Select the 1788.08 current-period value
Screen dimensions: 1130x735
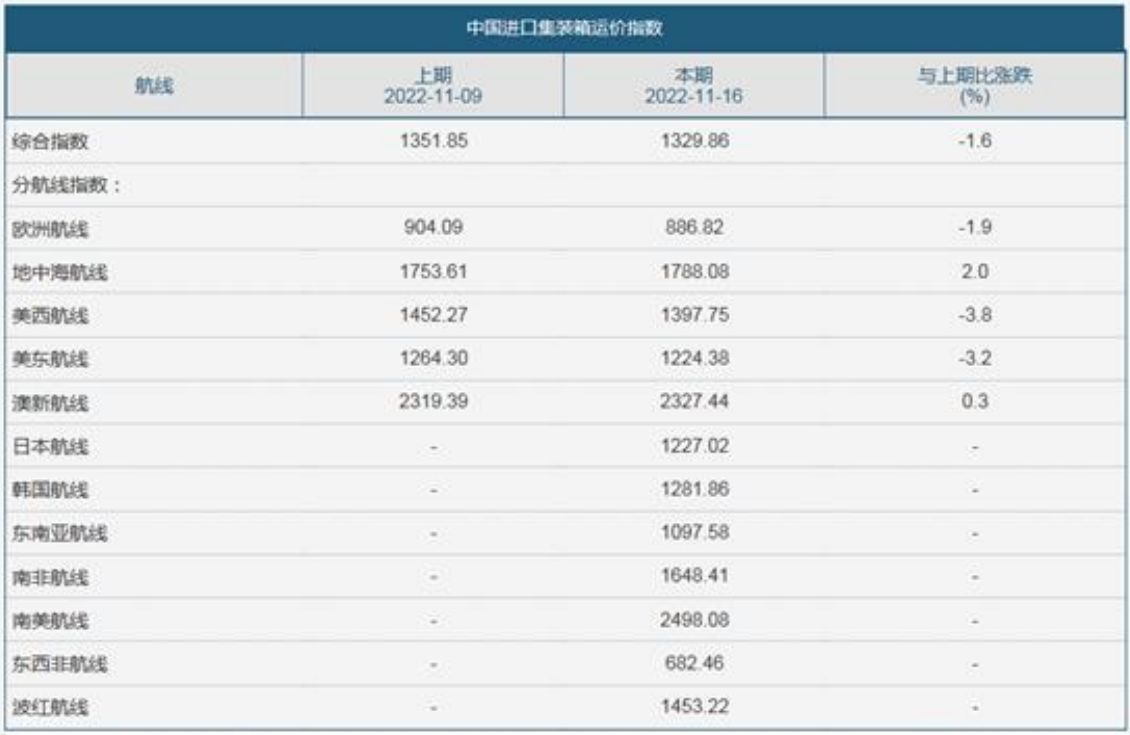694,273
